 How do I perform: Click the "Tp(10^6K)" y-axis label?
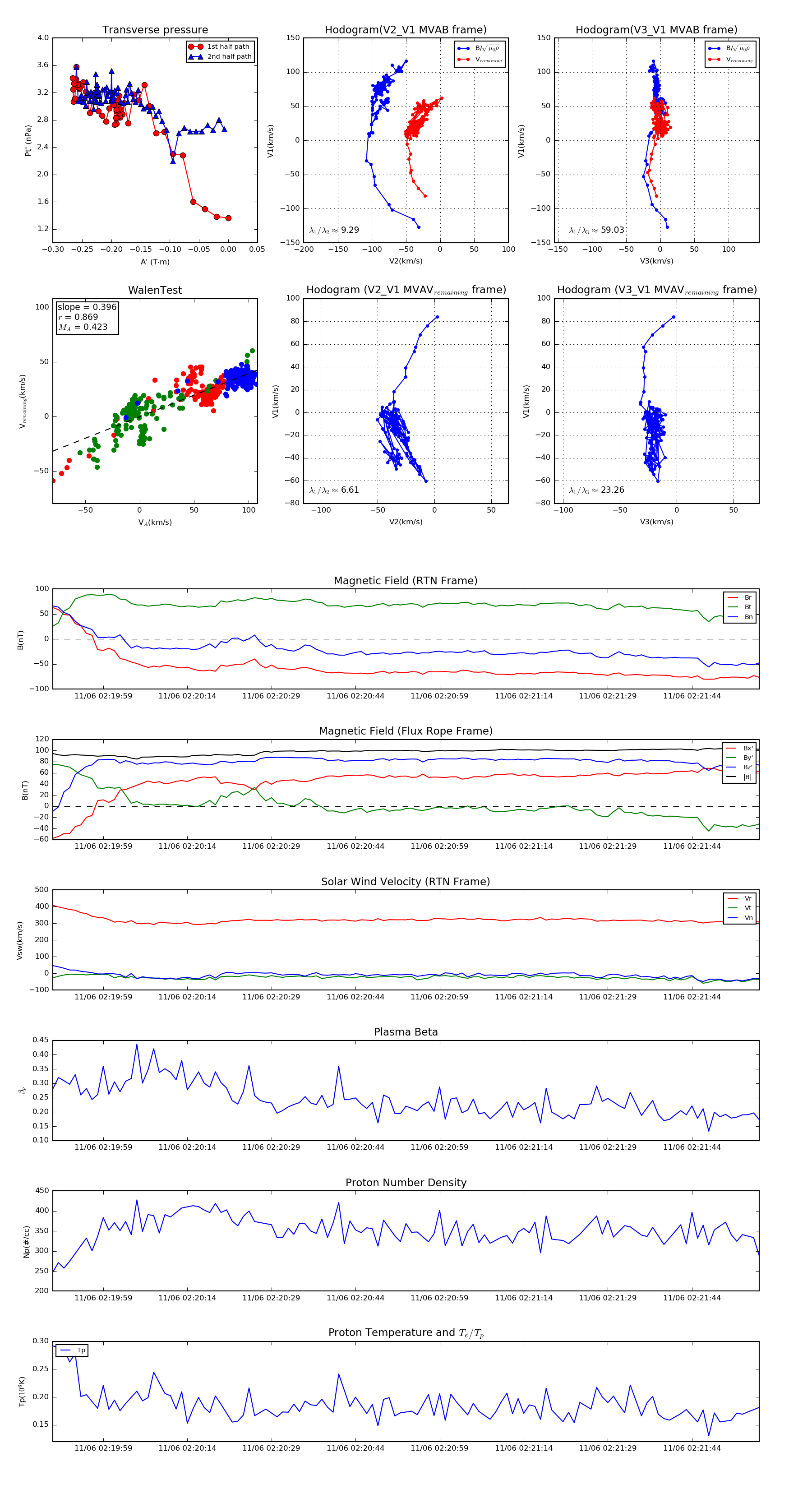pyautogui.click(x=22, y=1392)
